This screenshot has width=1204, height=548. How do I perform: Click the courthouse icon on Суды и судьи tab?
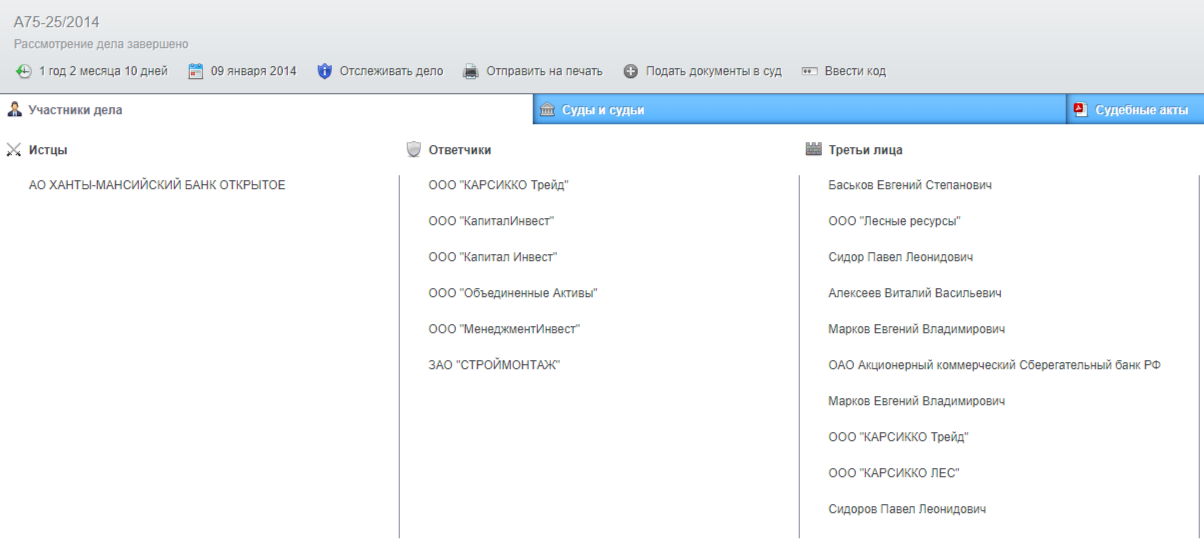[547, 110]
